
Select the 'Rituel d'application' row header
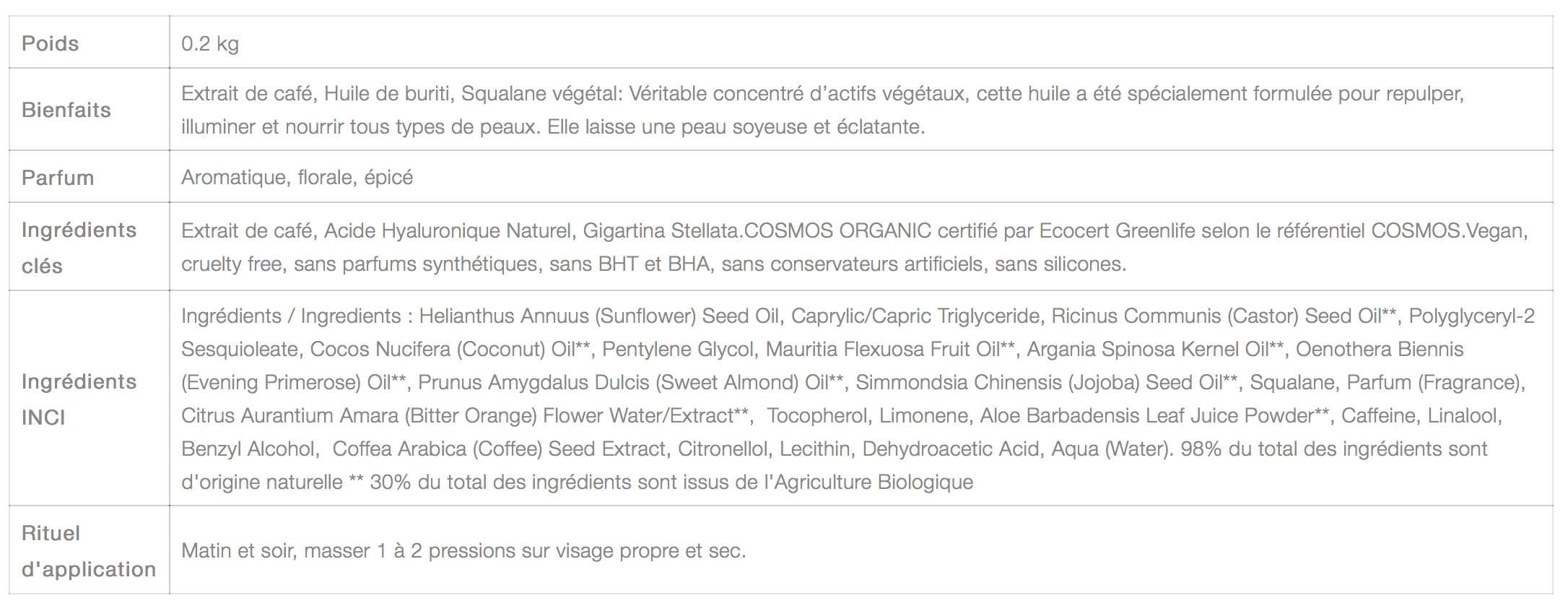88,551
